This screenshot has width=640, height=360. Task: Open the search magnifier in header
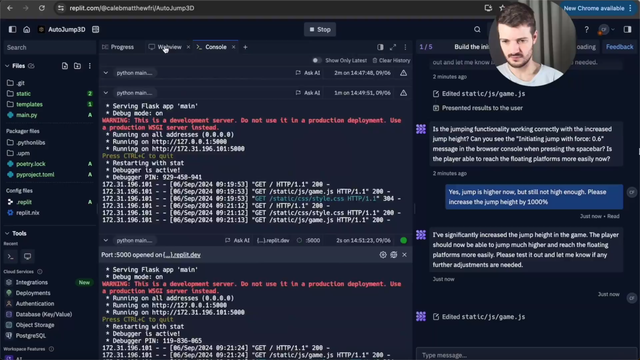[477, 29]
